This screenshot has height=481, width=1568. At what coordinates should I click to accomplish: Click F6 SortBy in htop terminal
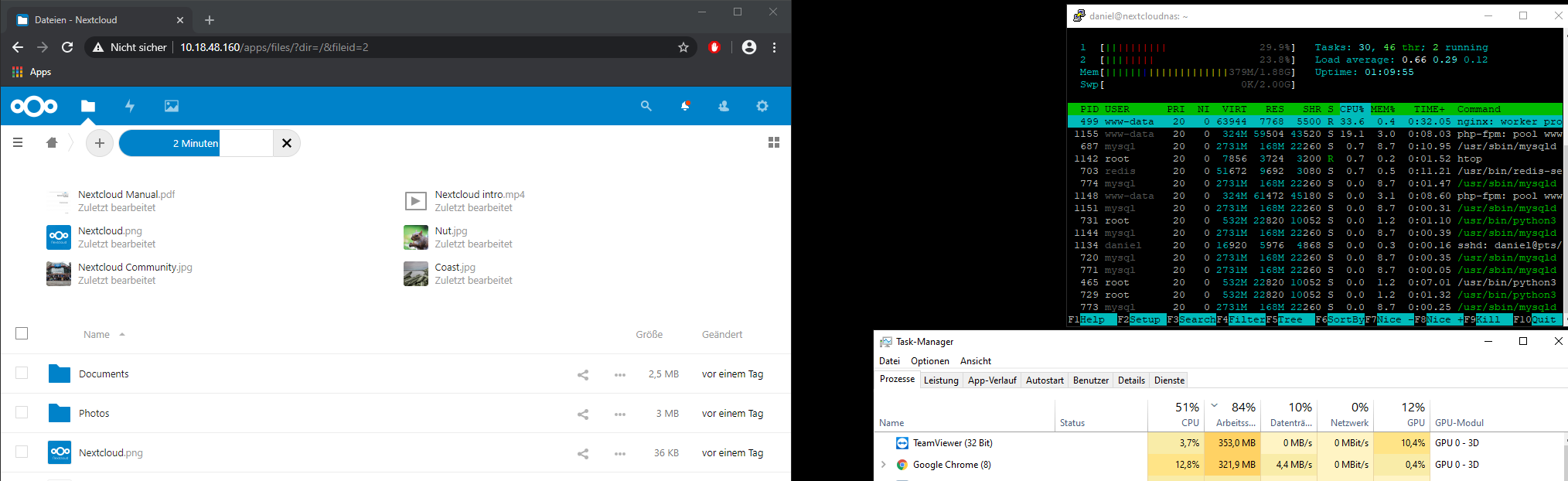pos(1339,319)
